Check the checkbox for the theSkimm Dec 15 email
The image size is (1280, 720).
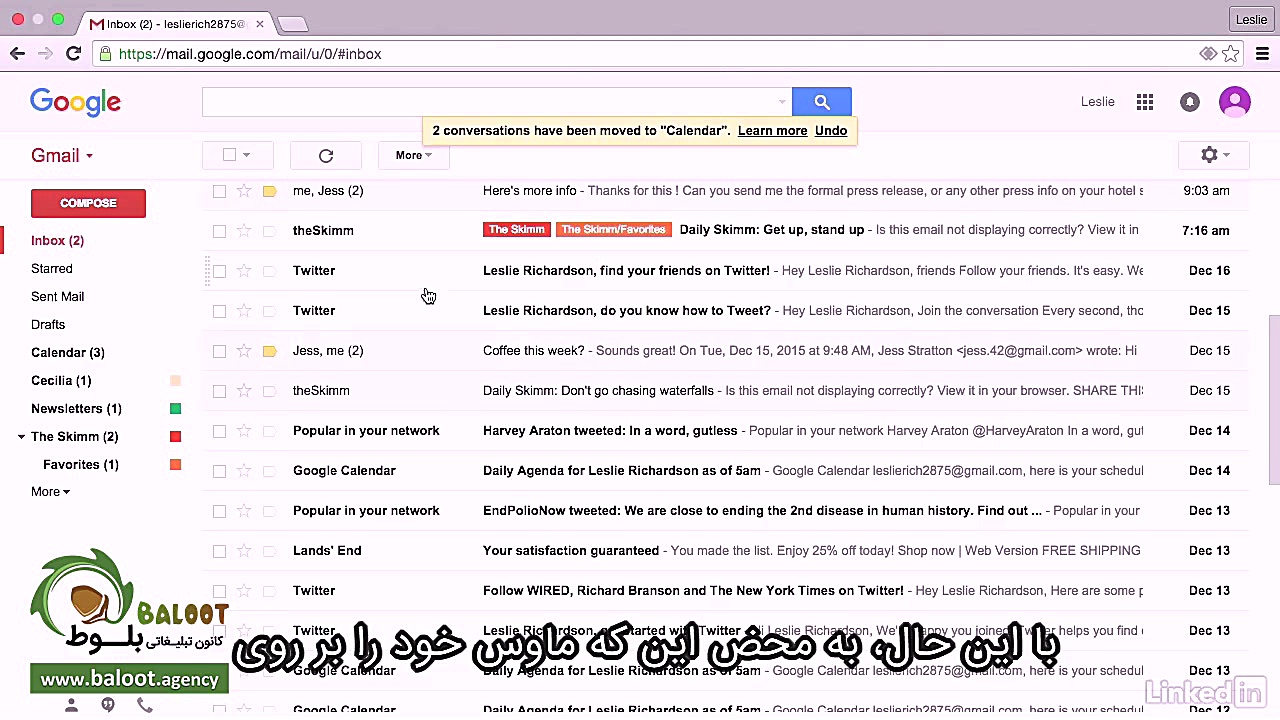219,390
